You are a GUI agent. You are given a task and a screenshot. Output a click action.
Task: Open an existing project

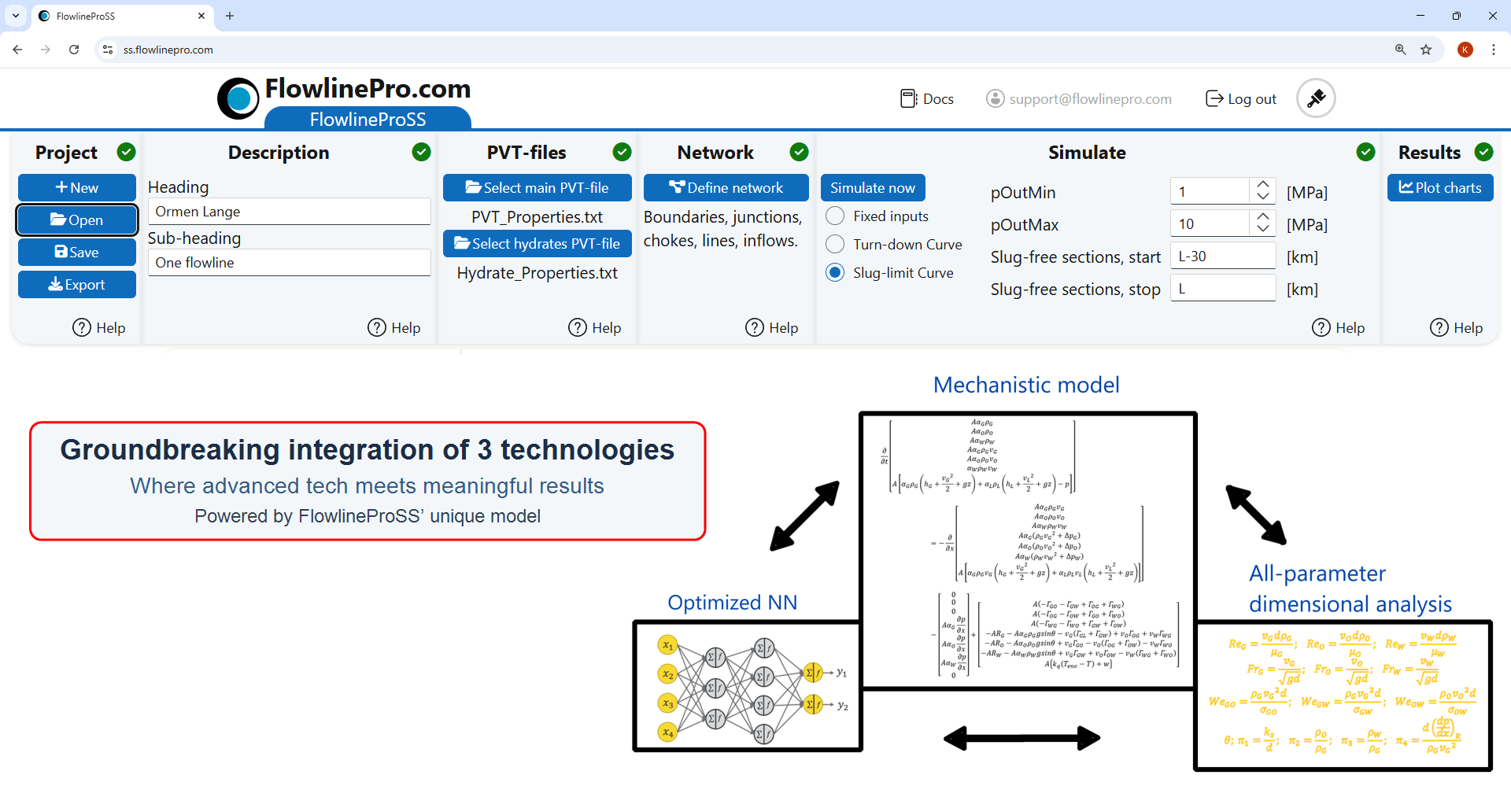tap(76, 220)
